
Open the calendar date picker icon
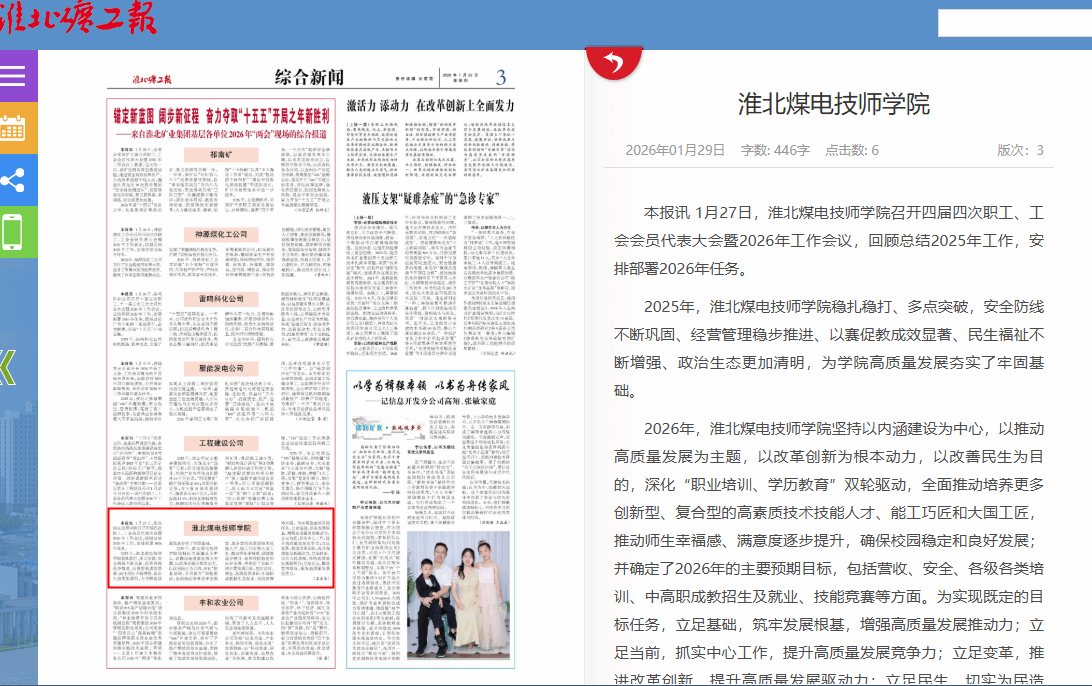[x=14, y=128]
